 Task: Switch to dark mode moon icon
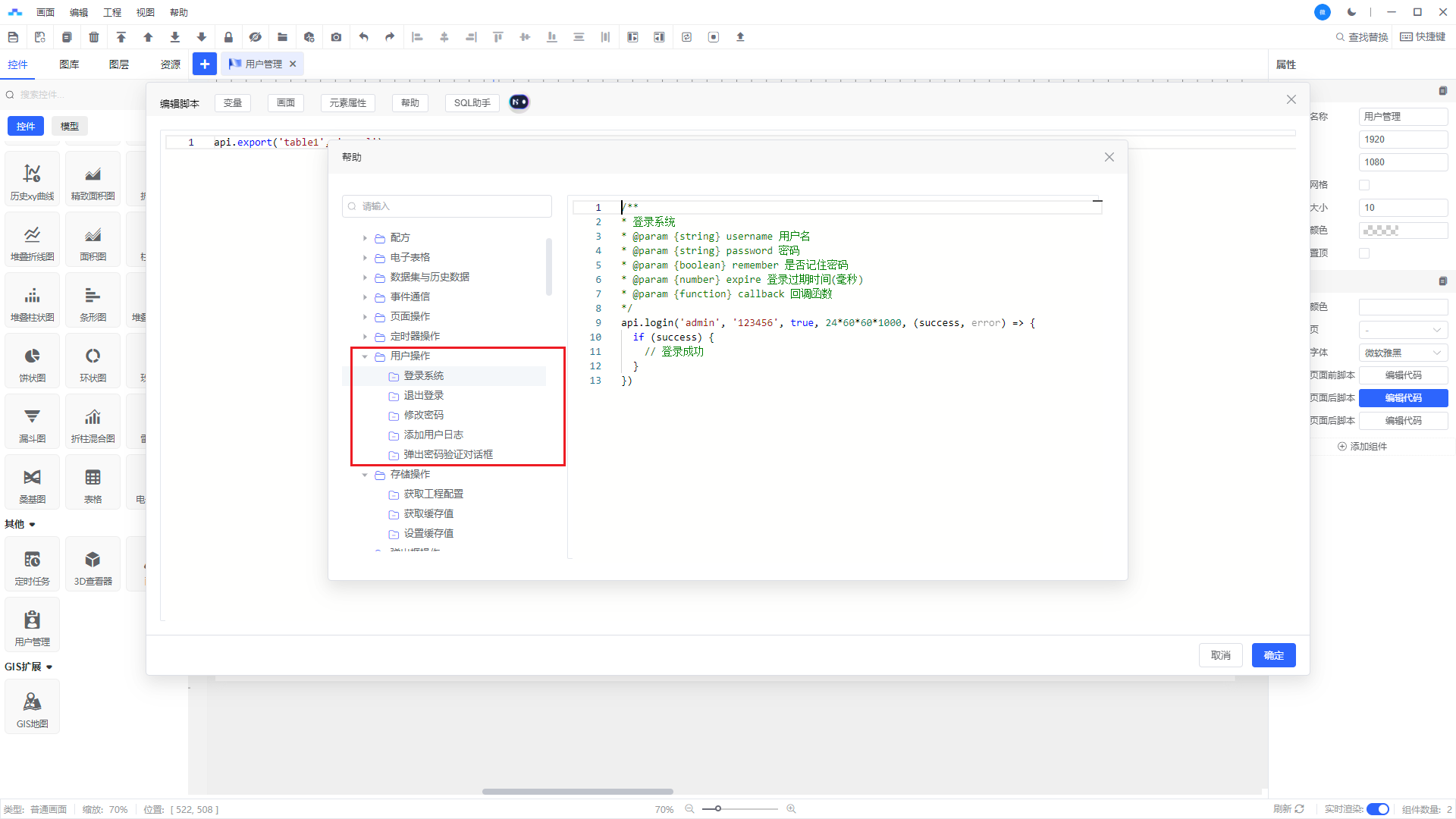click(1351, 12)
